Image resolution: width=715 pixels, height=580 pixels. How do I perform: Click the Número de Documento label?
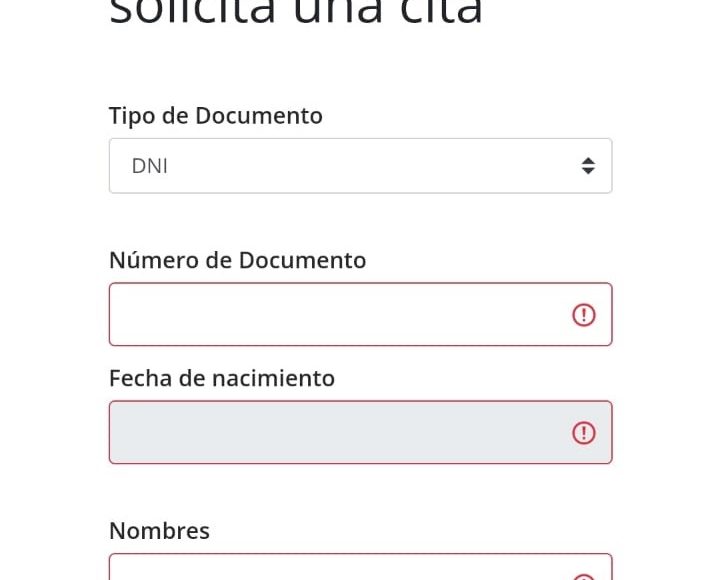pyautogui.click(x=238, y=260)
